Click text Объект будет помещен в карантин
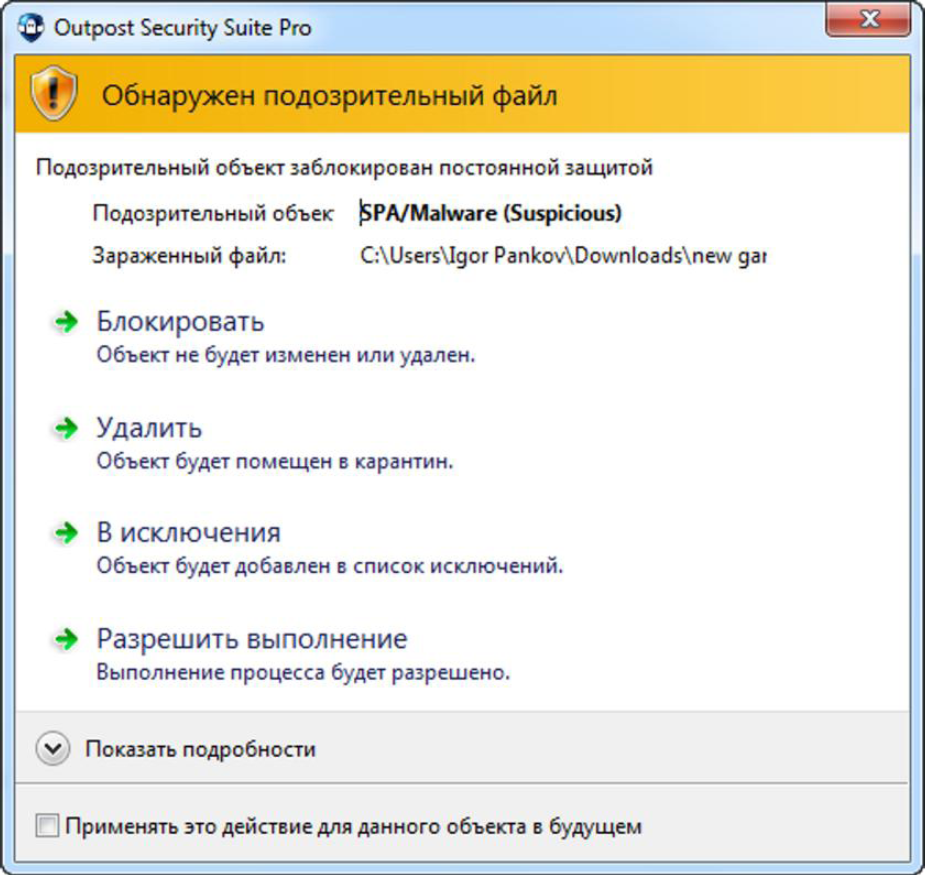 [x=275, y=461]
